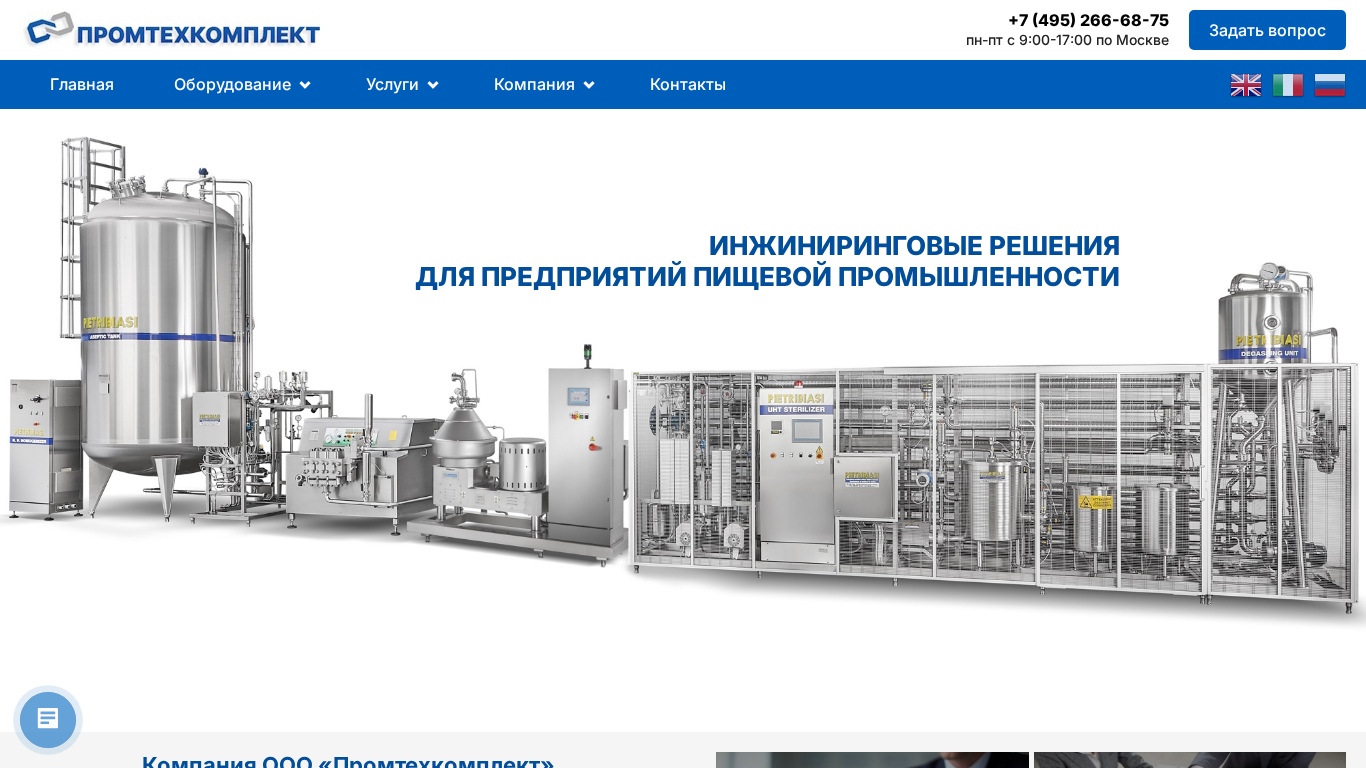This screenshot has height=768, width=1366.
Task: Expand the Компания dropdown arrow
Action: [589, 85]
